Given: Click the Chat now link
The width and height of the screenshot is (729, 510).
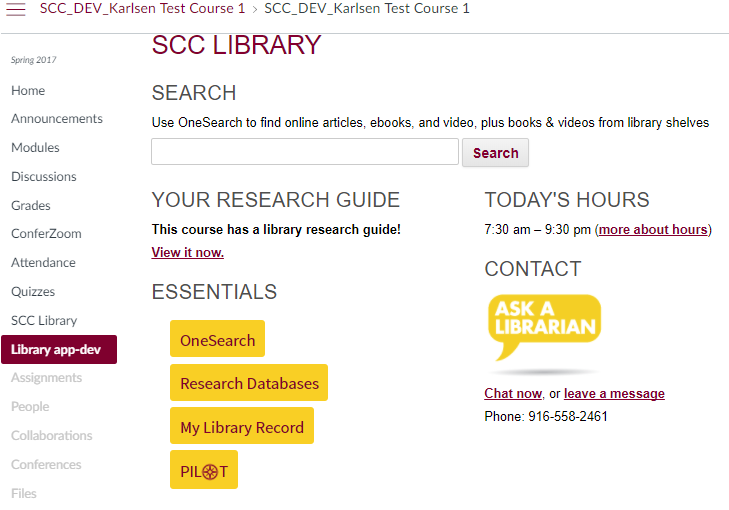Looking at the screenshot, I should 513,393.
